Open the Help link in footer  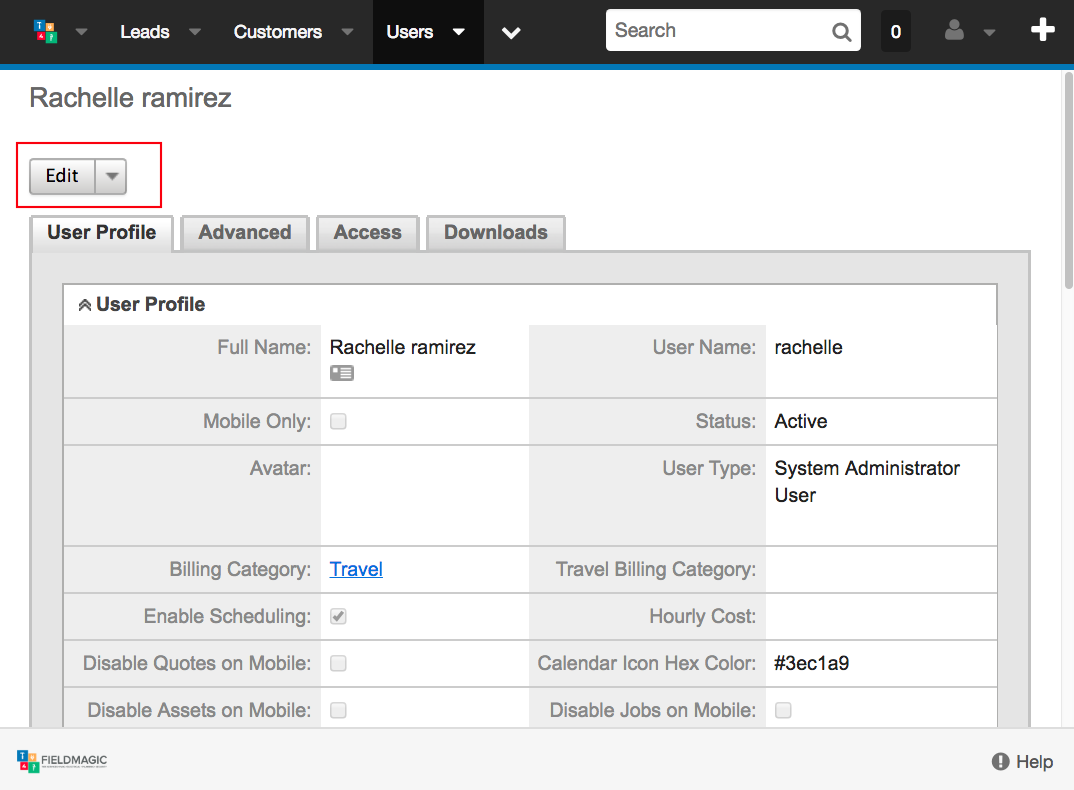[x=1034, y=762]
